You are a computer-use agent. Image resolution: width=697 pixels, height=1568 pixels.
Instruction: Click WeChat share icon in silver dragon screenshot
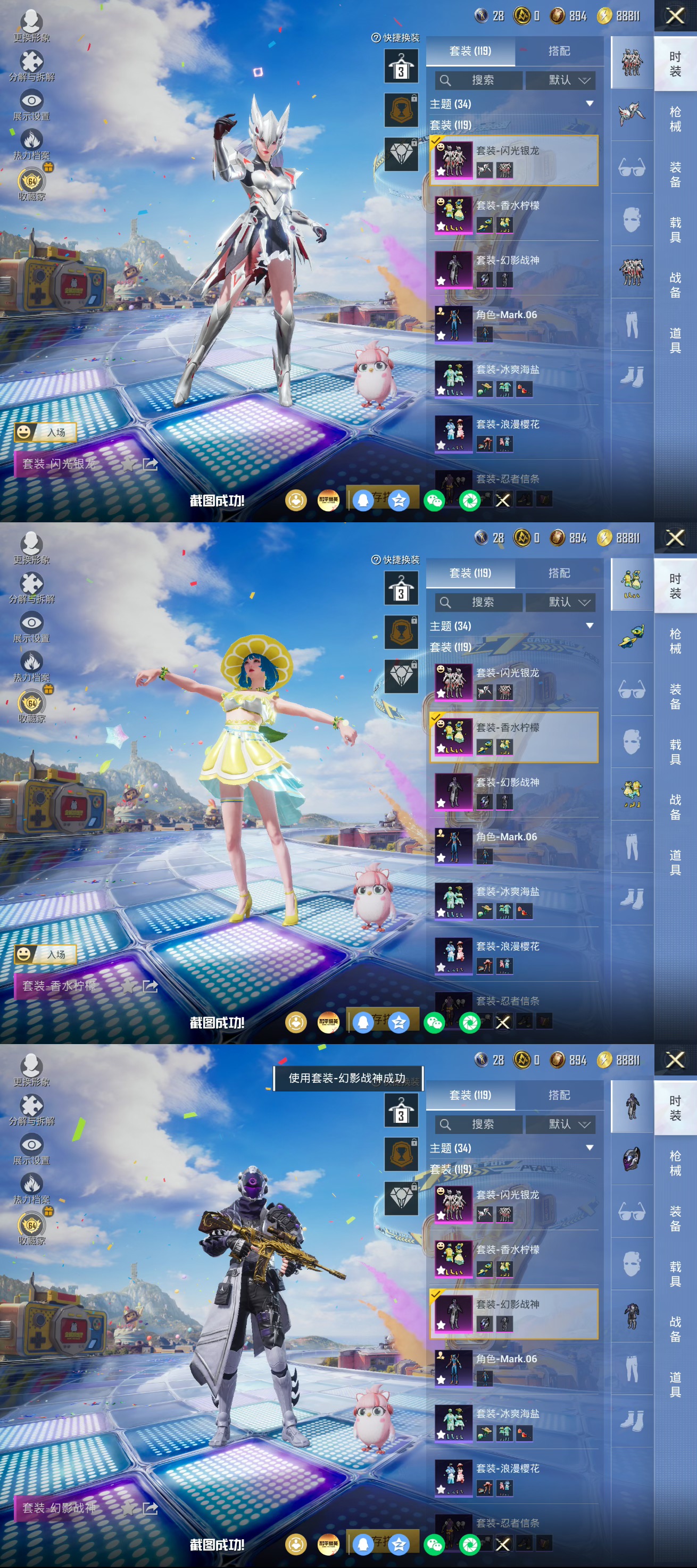pos(434,501)
